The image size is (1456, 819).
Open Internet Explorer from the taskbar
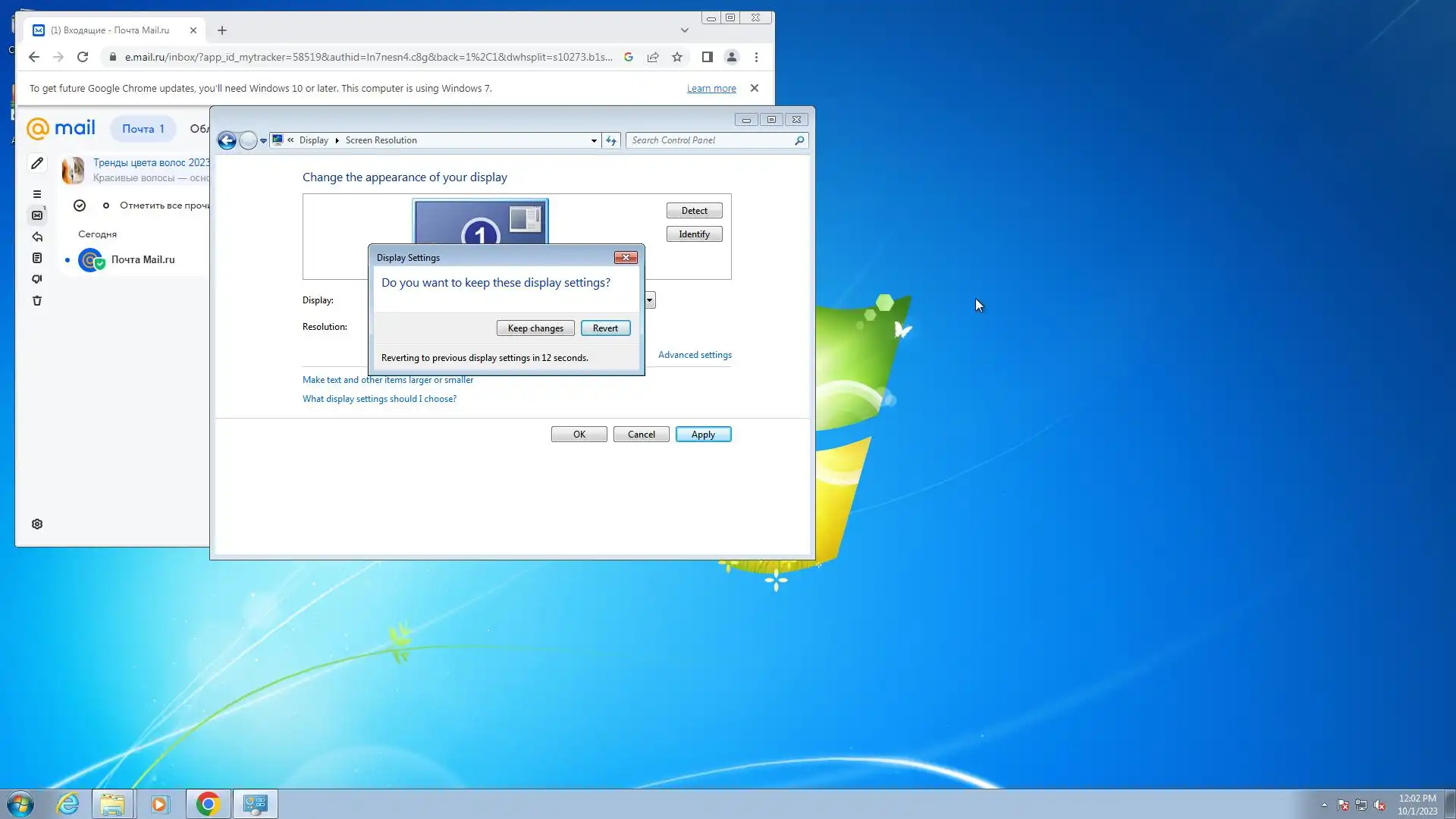point(67,804)
